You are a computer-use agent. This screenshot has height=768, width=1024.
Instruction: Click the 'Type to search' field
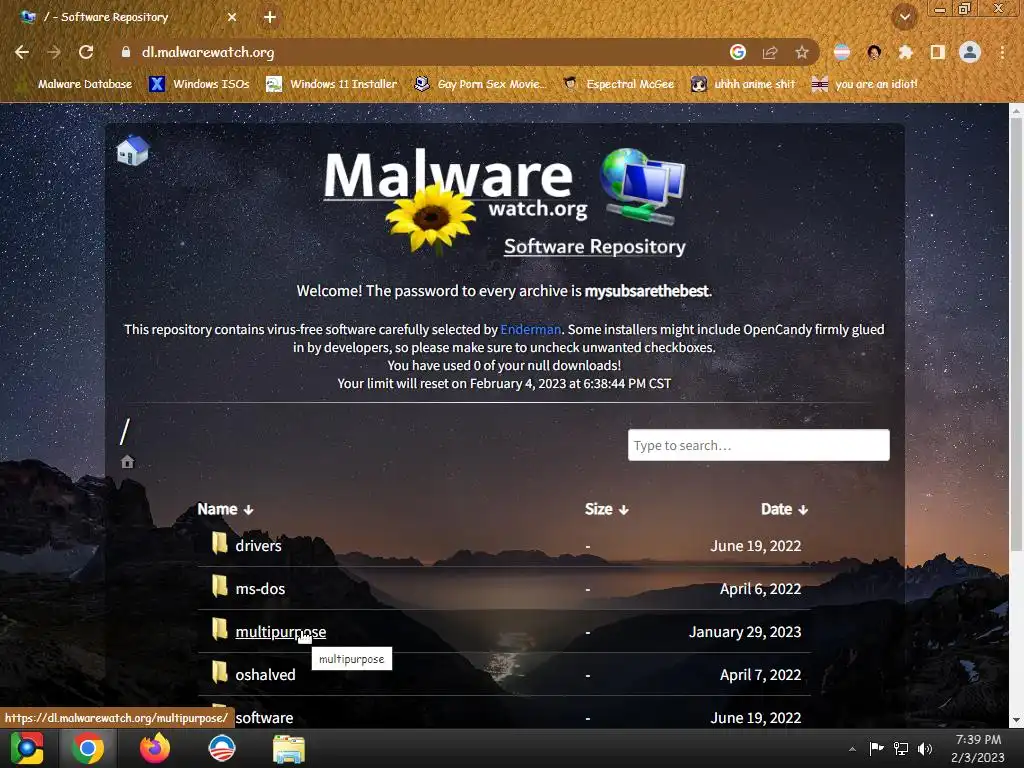758,445
